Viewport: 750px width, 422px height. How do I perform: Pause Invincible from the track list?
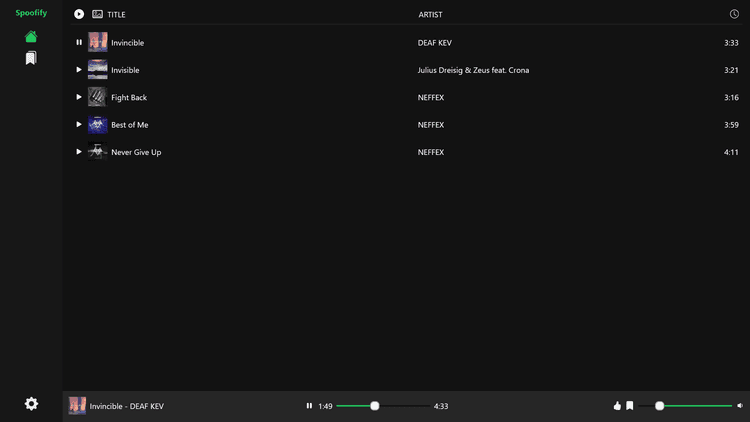(79, 42)
